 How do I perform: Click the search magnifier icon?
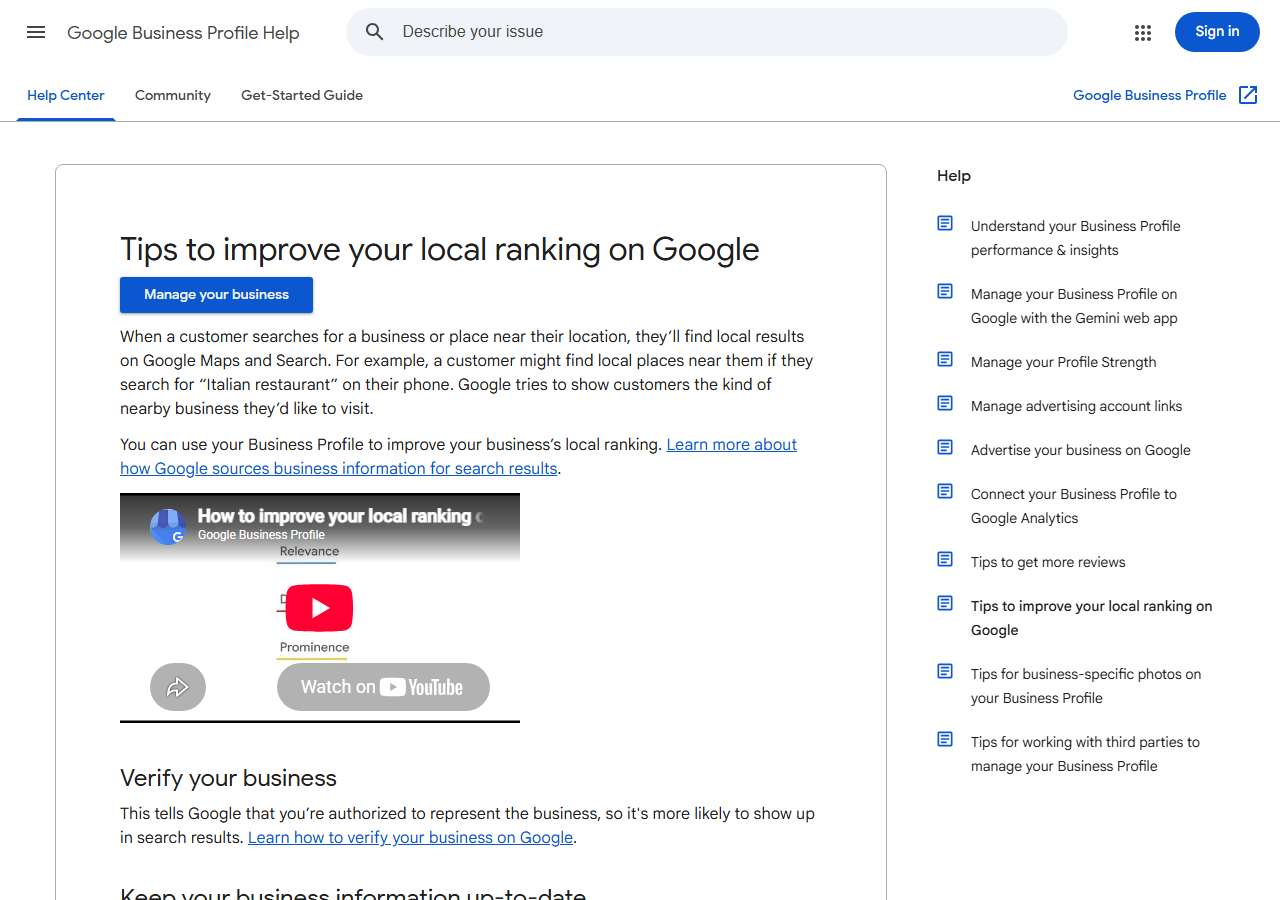click(x=375, y=32)
